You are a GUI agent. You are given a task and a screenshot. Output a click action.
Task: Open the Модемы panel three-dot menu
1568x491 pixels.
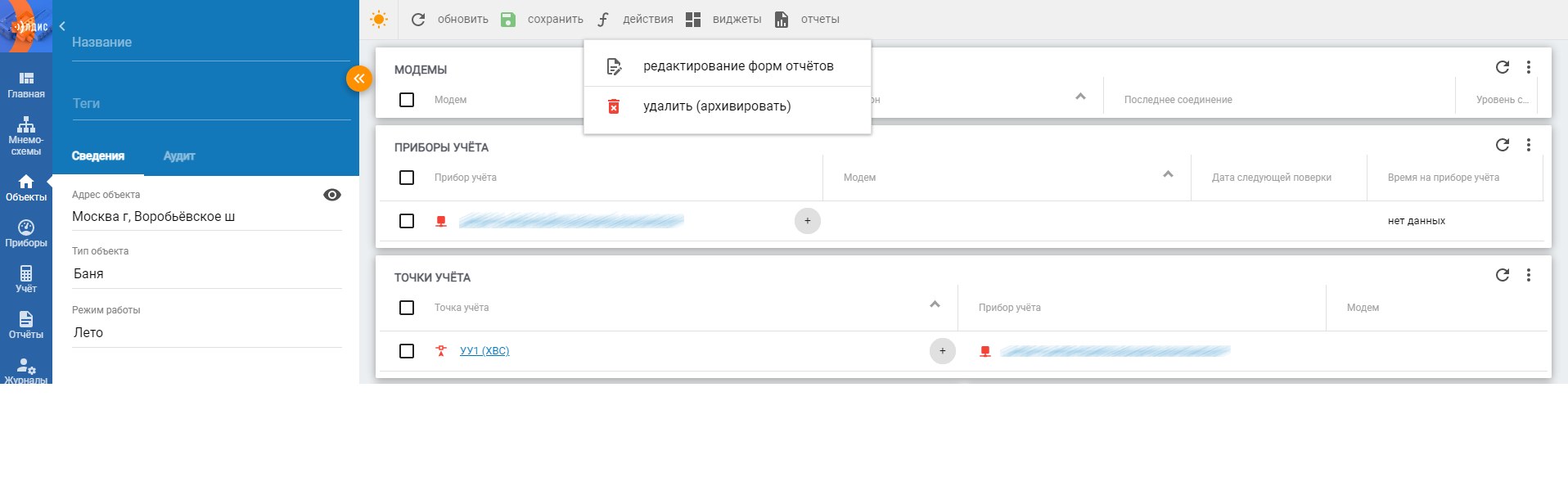click(1529, 67)
